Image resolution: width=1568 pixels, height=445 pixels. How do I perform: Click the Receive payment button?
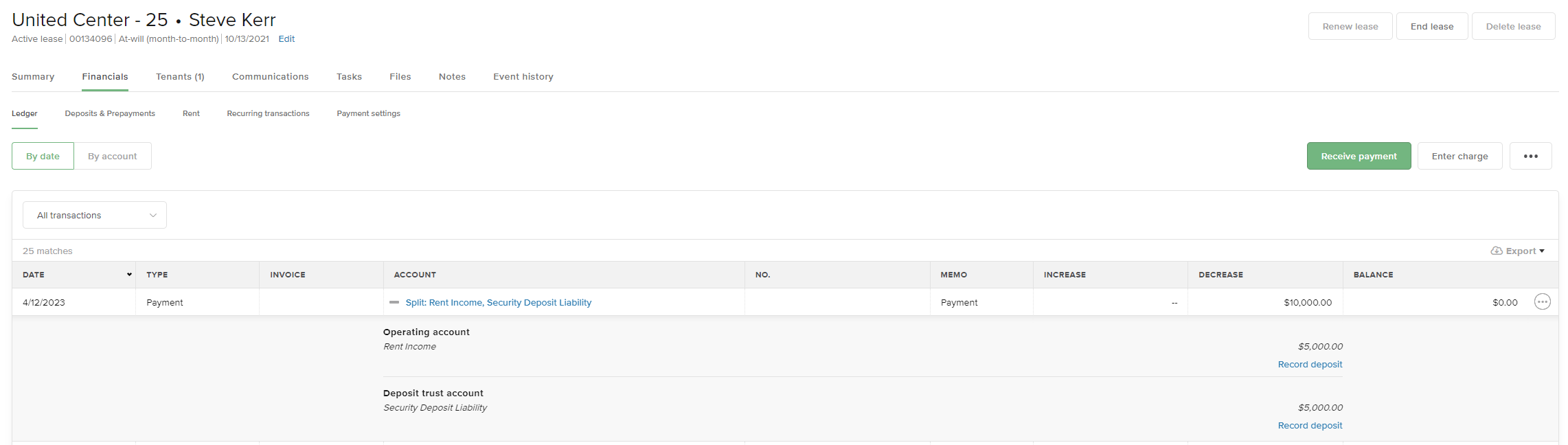1359,156
